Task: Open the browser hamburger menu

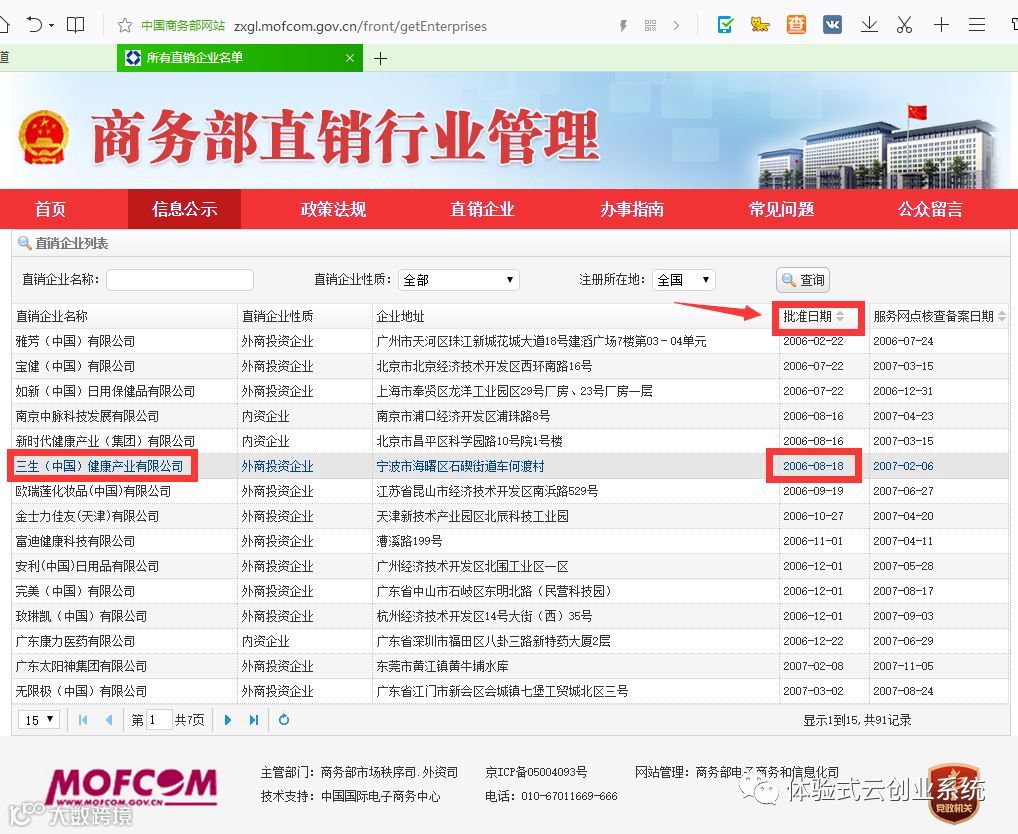Action: [x=977, y=25]
